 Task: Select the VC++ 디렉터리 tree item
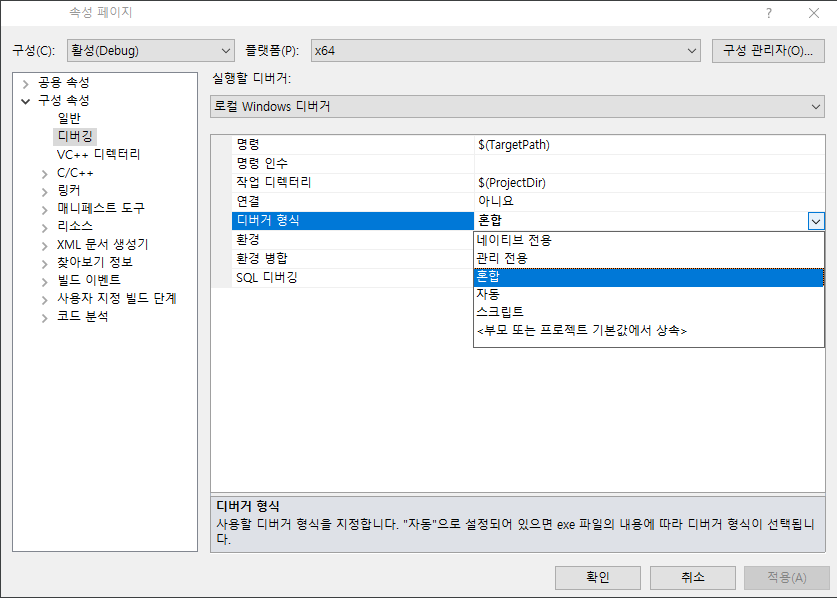[98, 154]
